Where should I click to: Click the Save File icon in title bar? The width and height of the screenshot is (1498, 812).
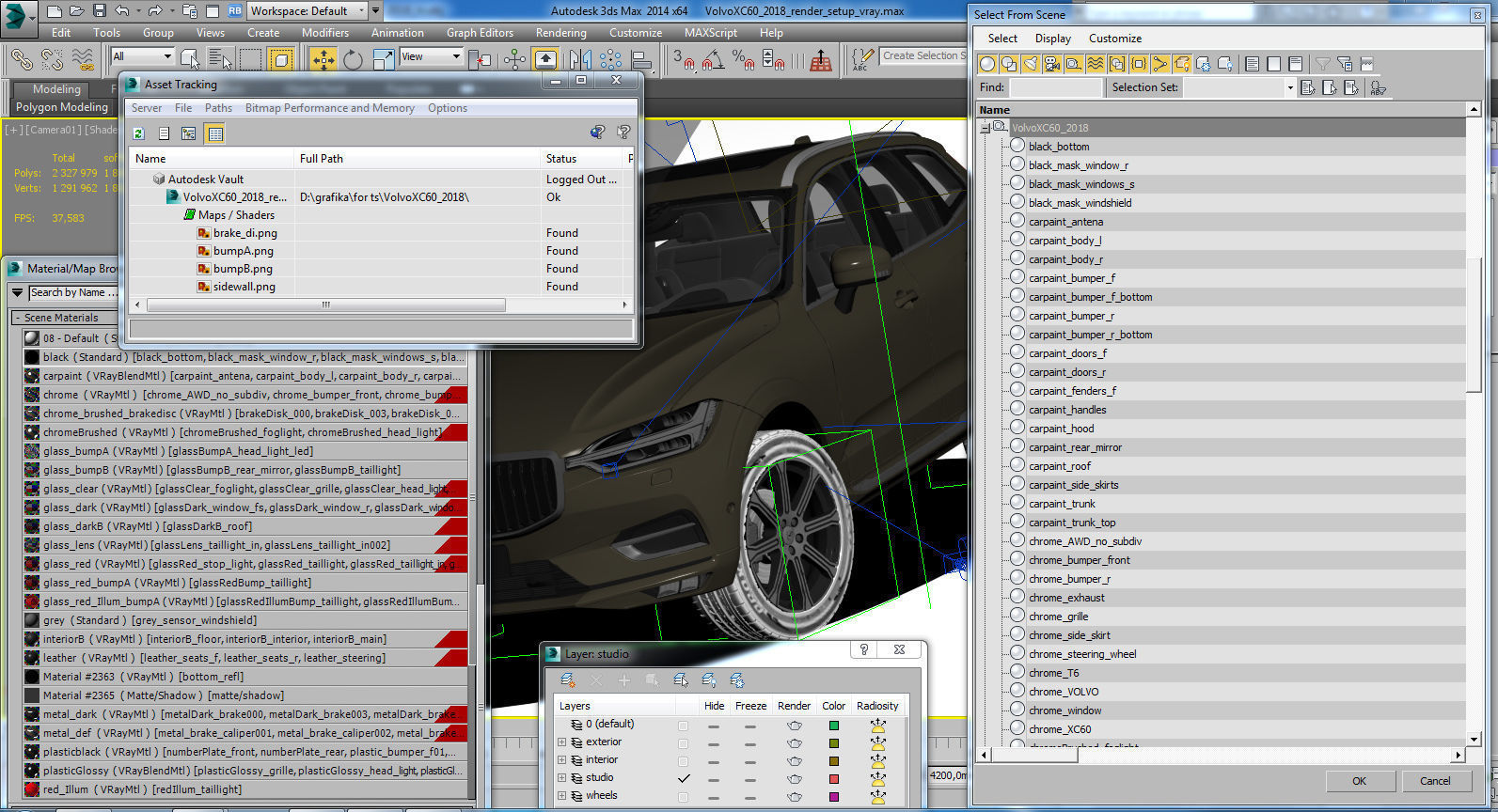point(100,11)
